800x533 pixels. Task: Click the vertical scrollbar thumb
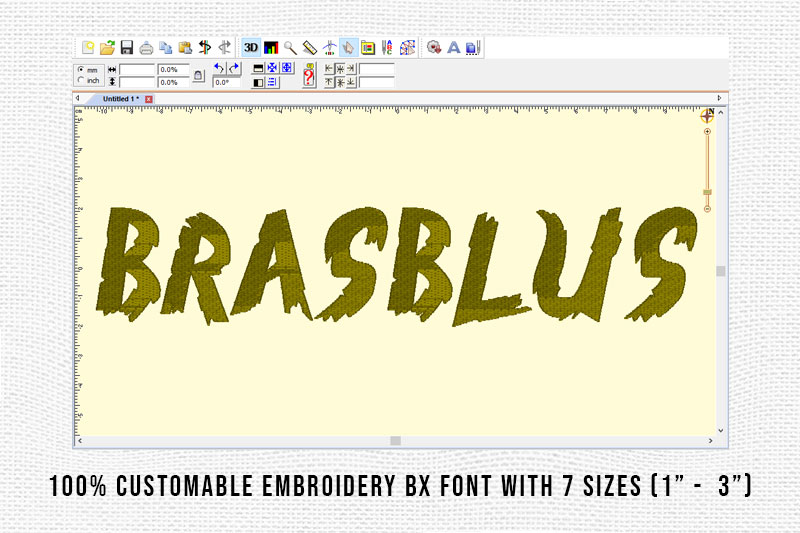click(x=721, y=271)
